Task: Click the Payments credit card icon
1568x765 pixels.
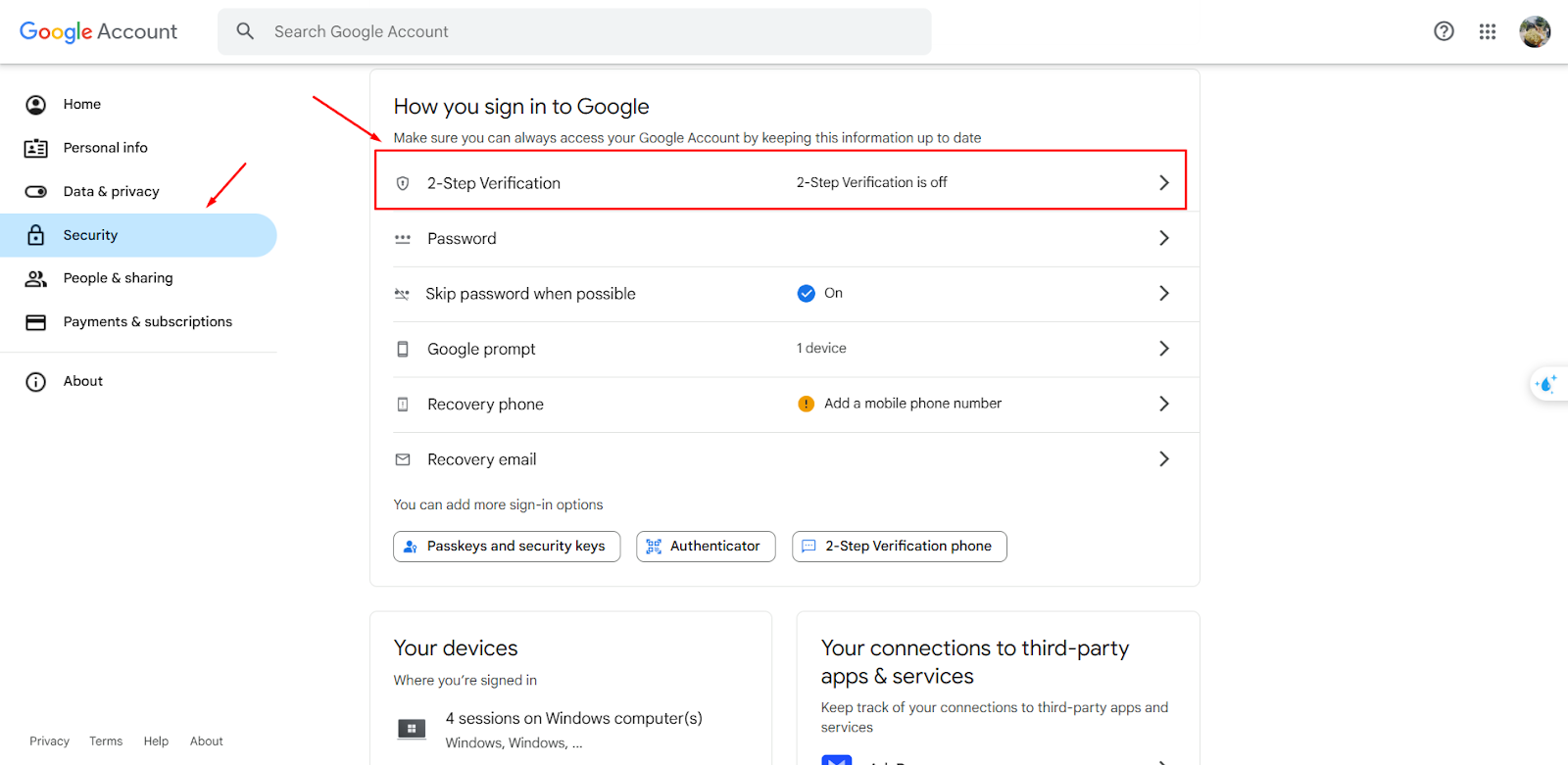Action: tap(36, 322)
